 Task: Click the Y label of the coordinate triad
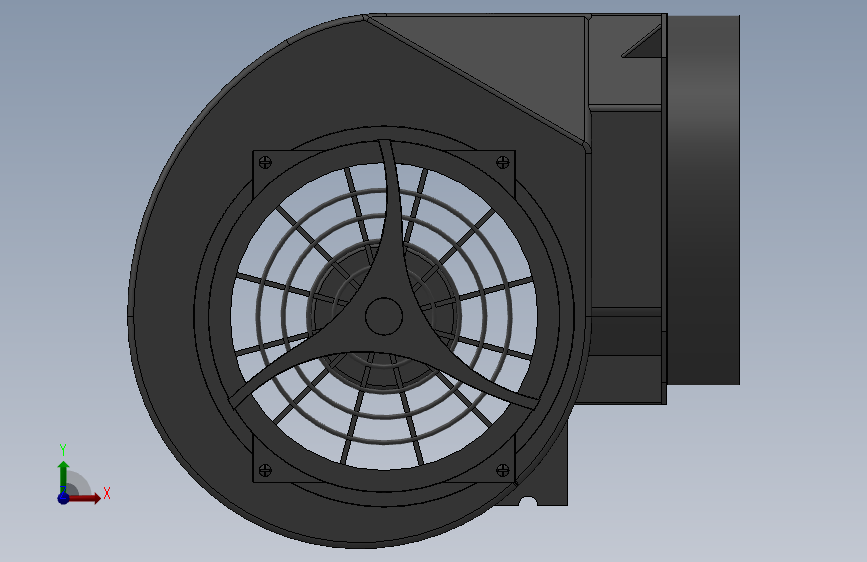click(x=63, y=450)
